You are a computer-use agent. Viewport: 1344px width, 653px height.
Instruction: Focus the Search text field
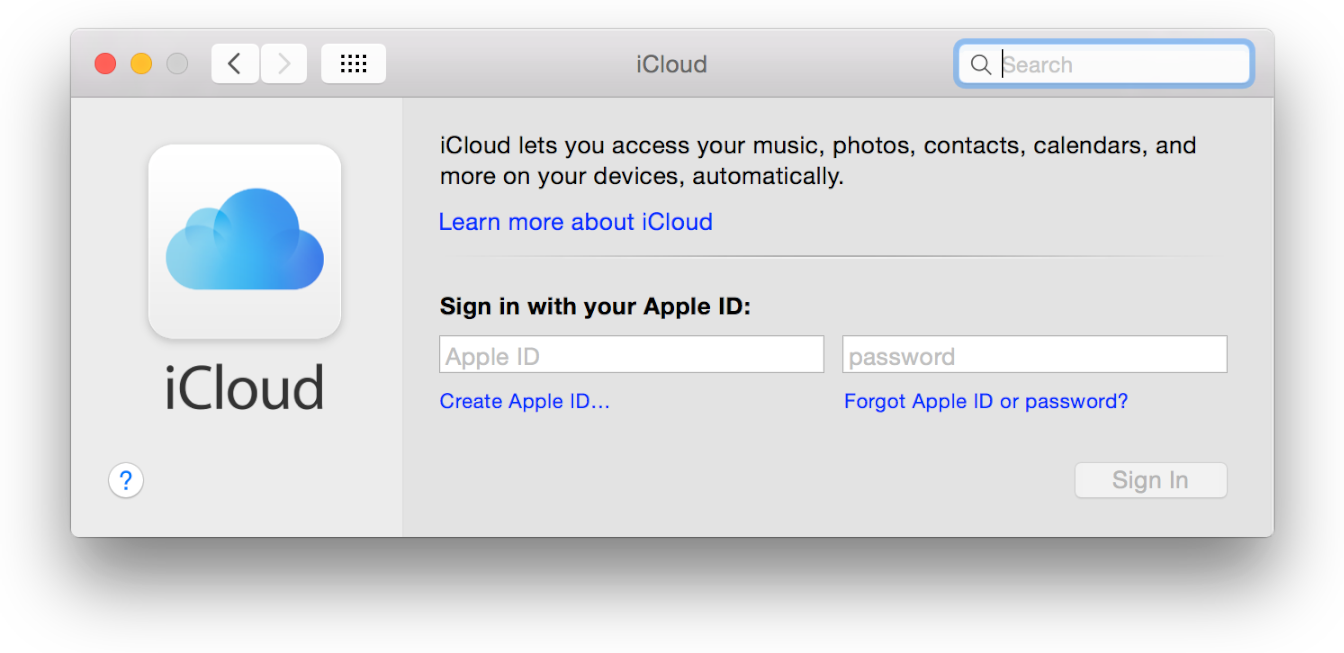point(1120,65)
